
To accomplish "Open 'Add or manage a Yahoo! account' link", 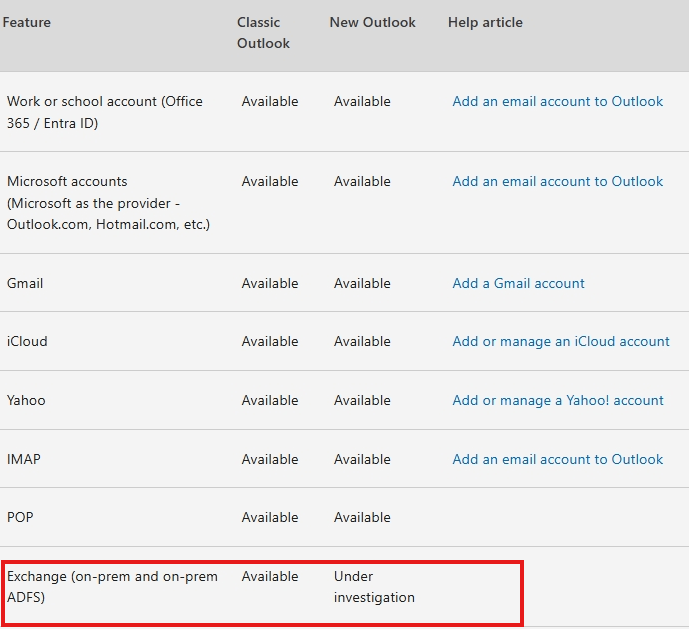I will point(558,401).
